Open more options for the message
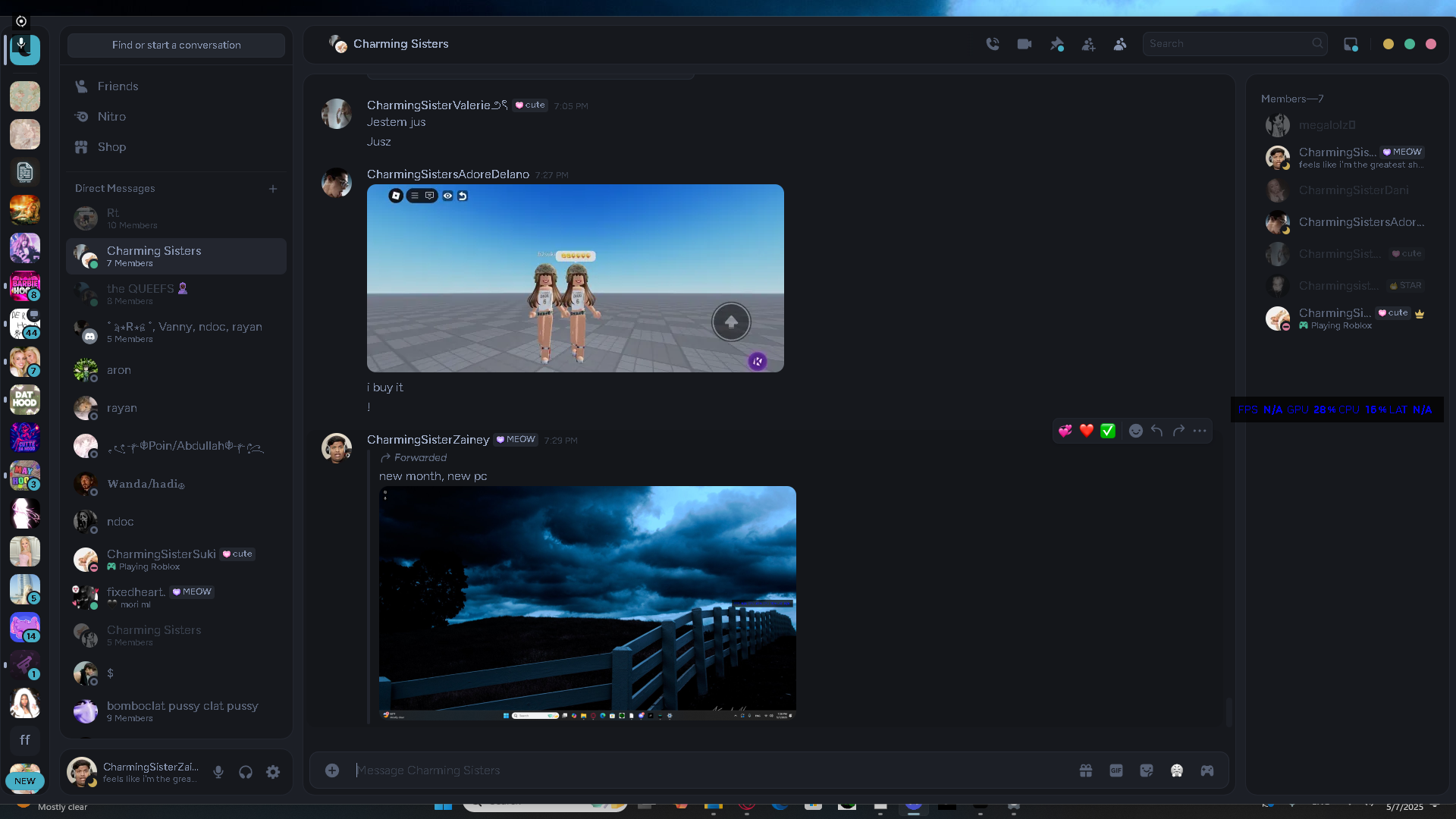Viewport: 1456px width, 819px height. 1200,431
